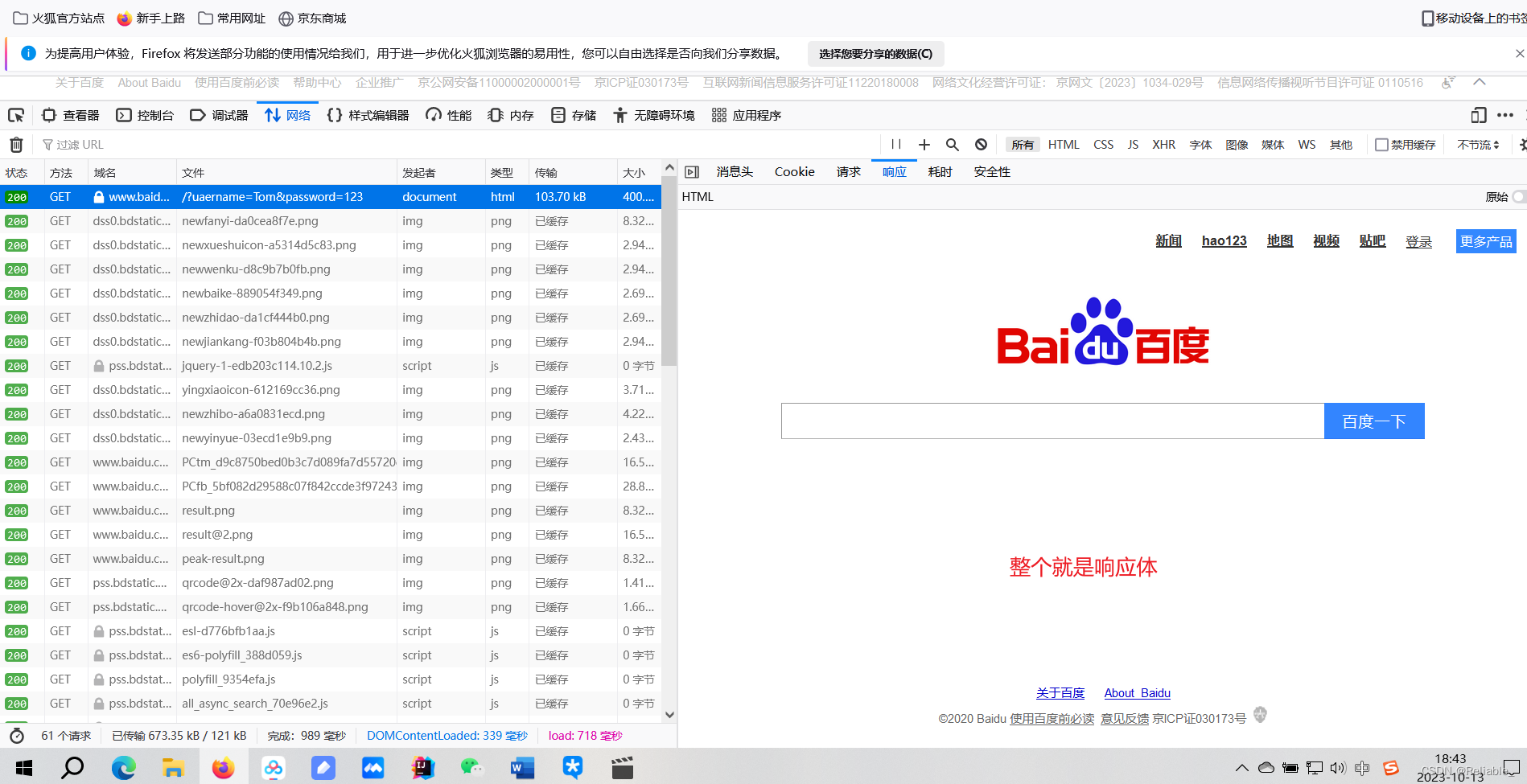Switch to the Debugger (调试器) tab
The width and height of the screenshot is (1527, 784).
tap(220, 115)
